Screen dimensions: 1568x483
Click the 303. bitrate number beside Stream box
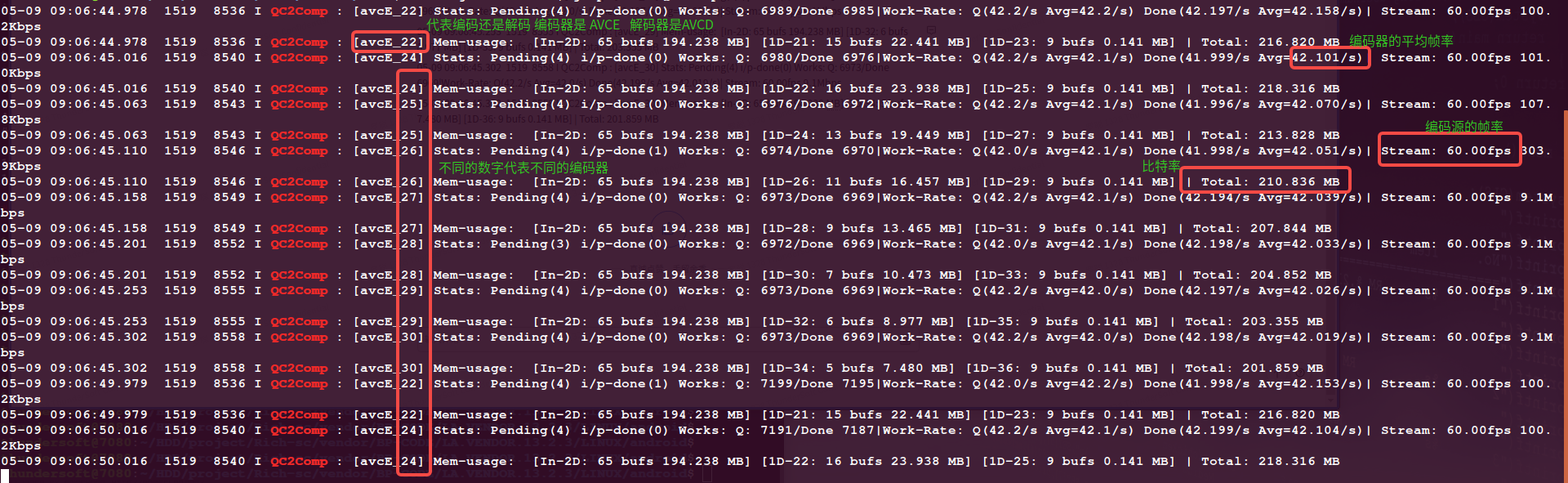1534,151
